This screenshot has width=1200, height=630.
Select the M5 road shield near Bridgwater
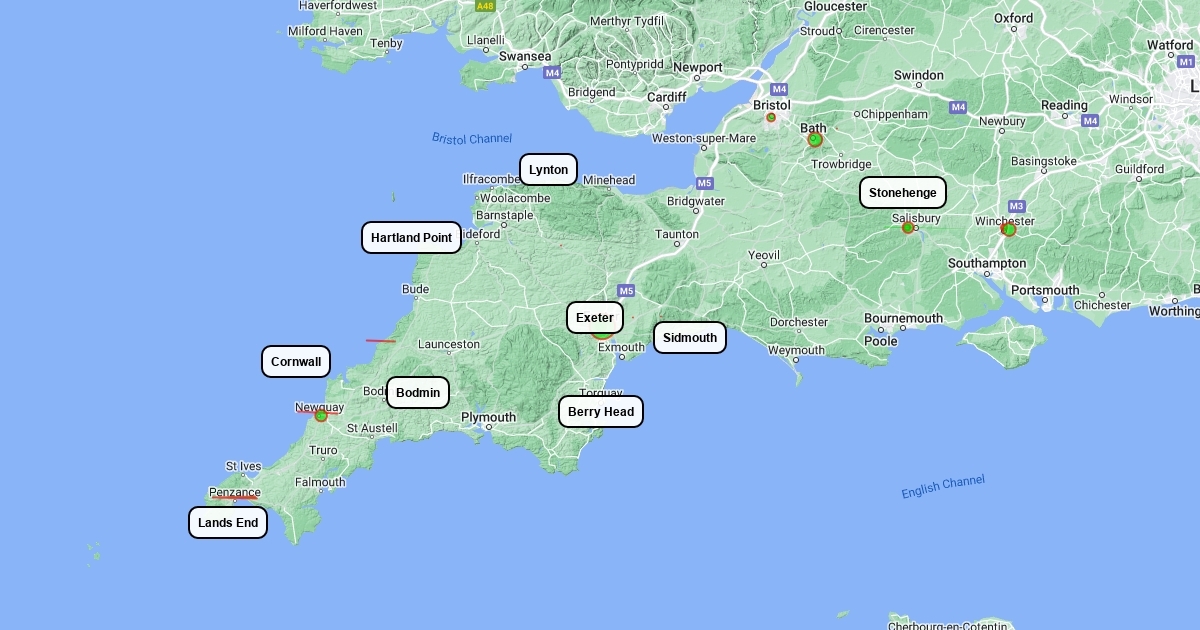(705, 183)
